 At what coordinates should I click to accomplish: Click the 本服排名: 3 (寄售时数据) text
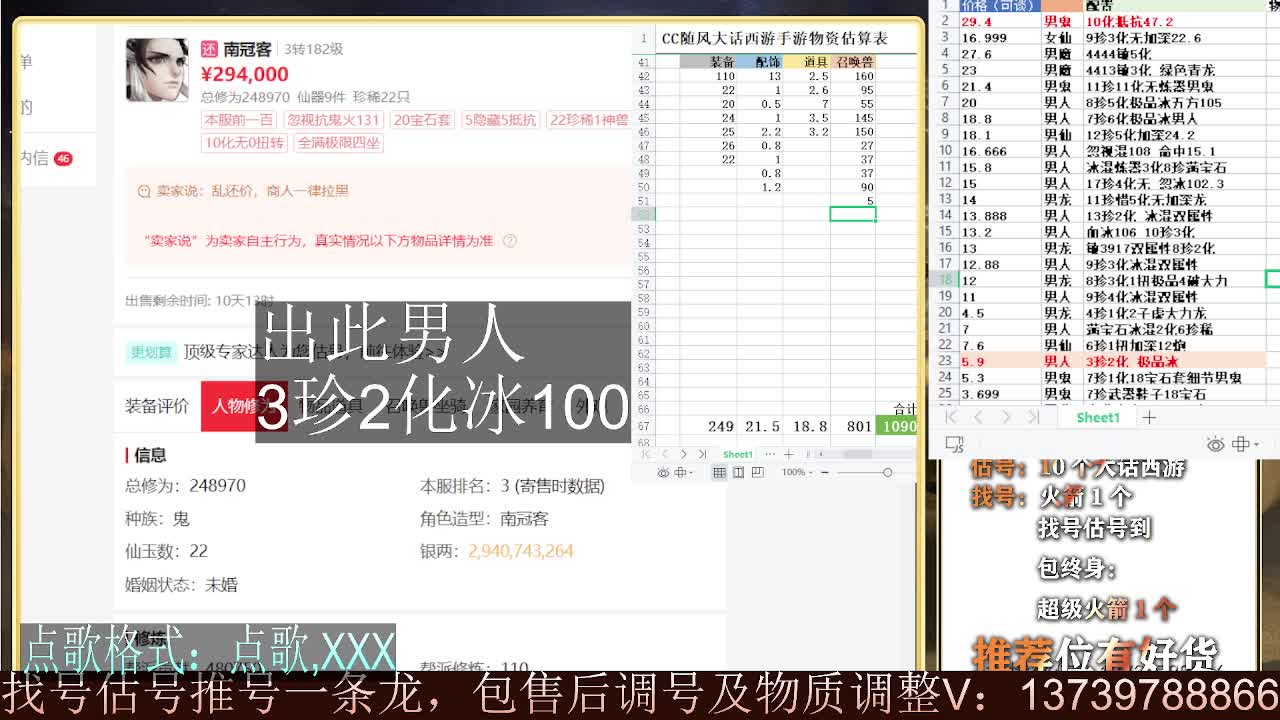point(512,485)
